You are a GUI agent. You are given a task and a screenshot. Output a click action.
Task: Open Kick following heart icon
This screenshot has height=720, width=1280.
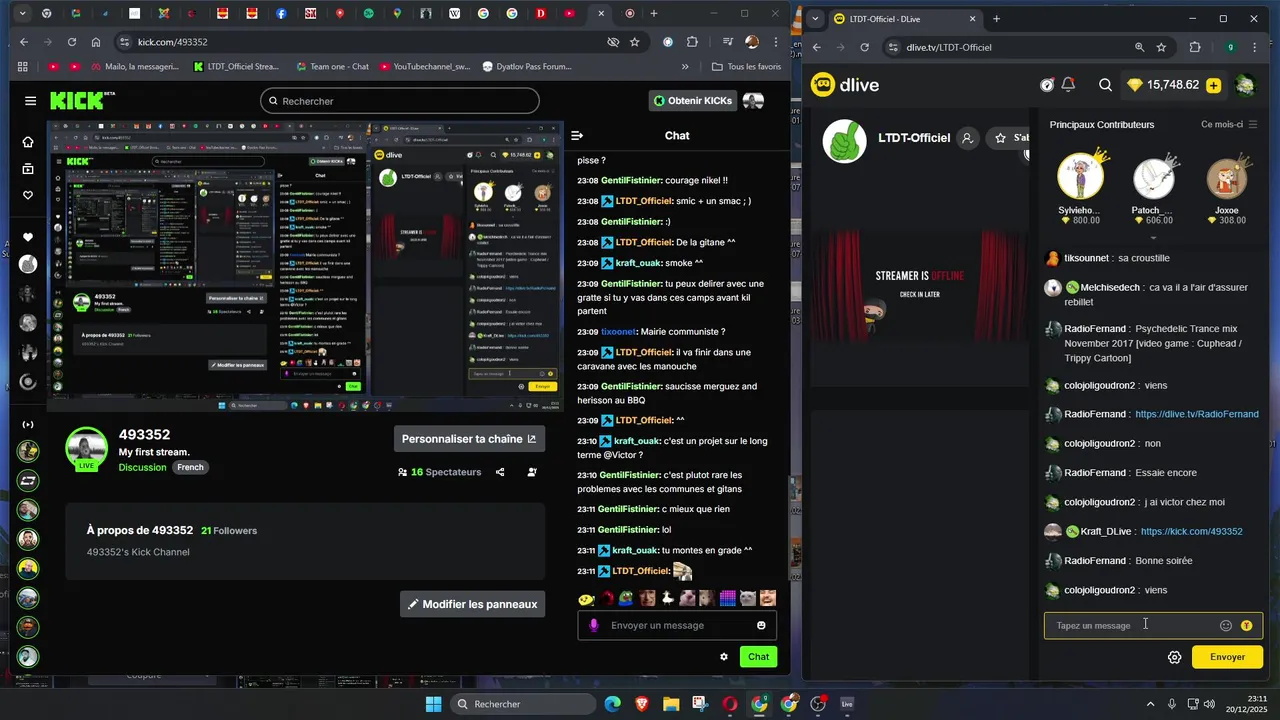(x=28, y=195)
